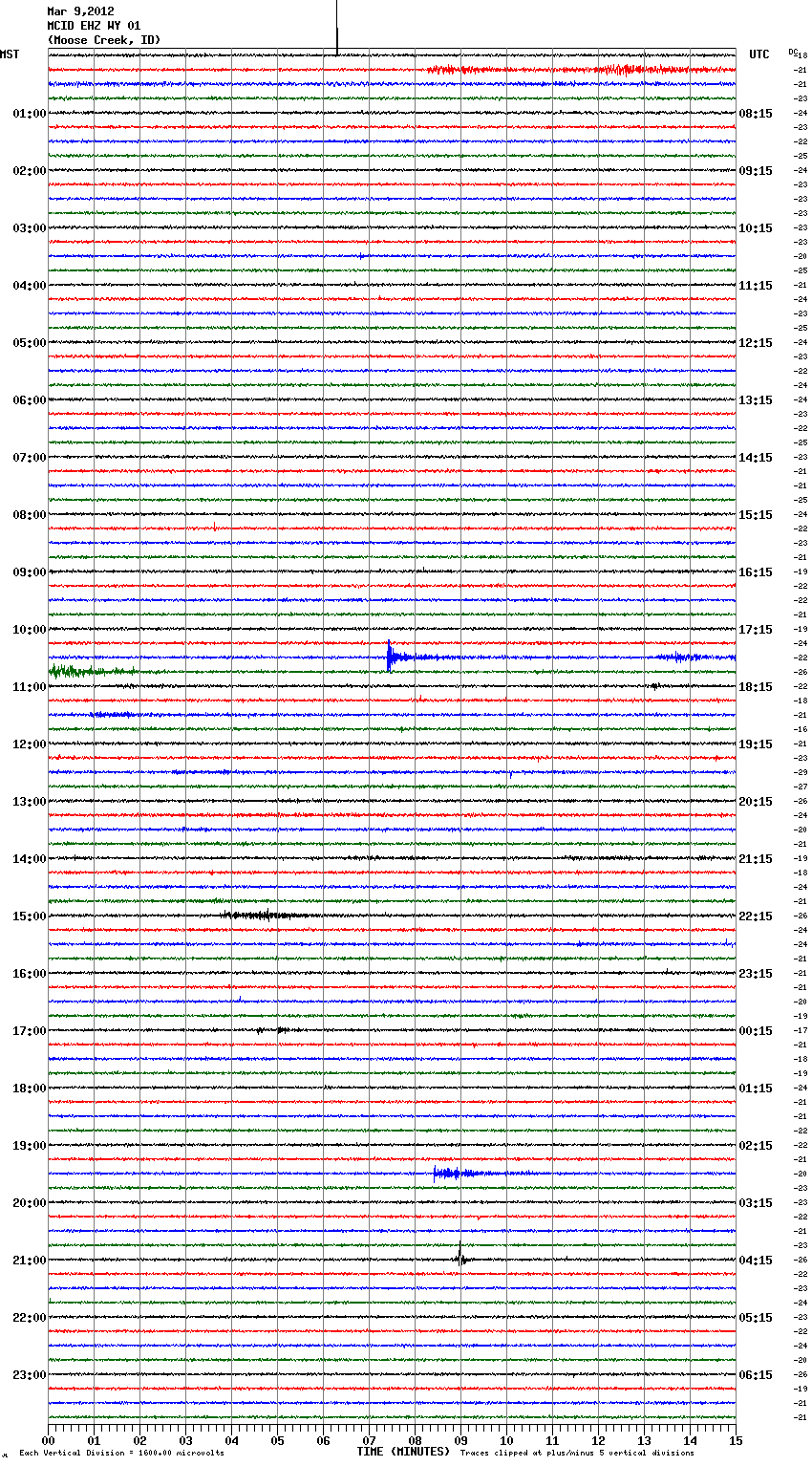Image resolution: width=812 pixels, height=1466 pixels.
Task: Click the '00' minute axis tick label
Action: coord(49,1440)
